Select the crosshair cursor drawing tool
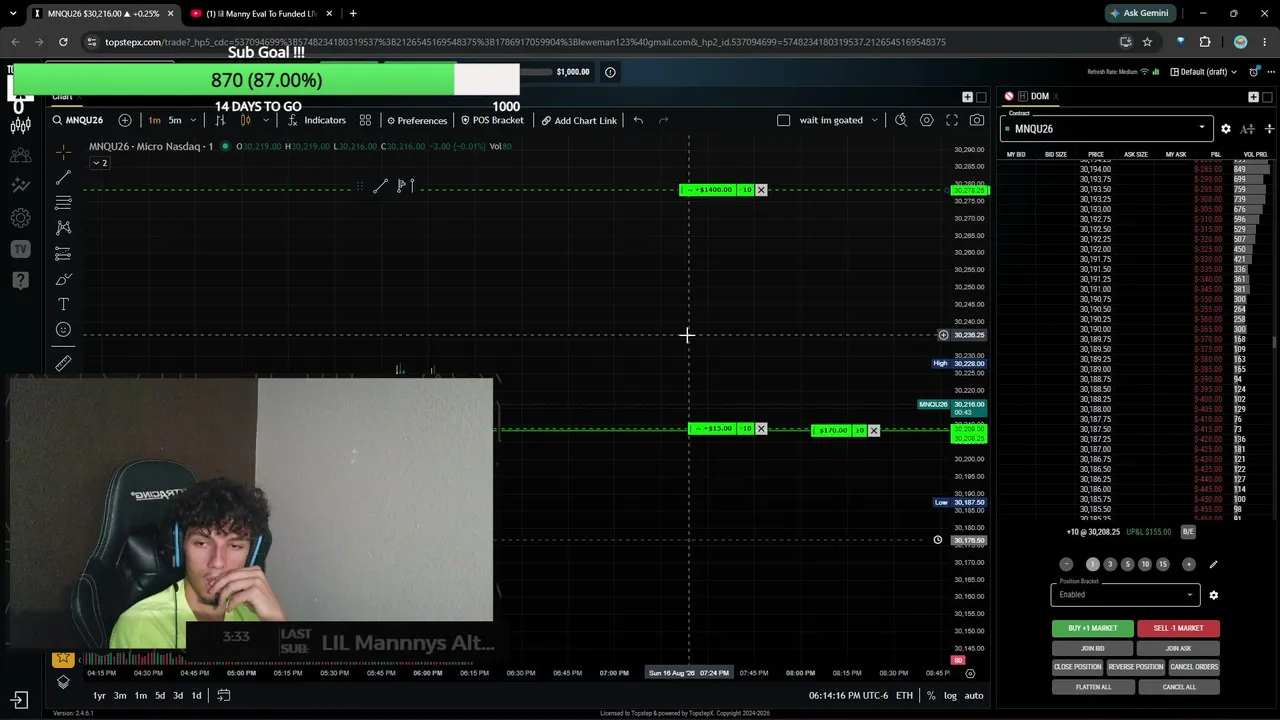Viewport: 1280px width, 720px height. [63, 152]
